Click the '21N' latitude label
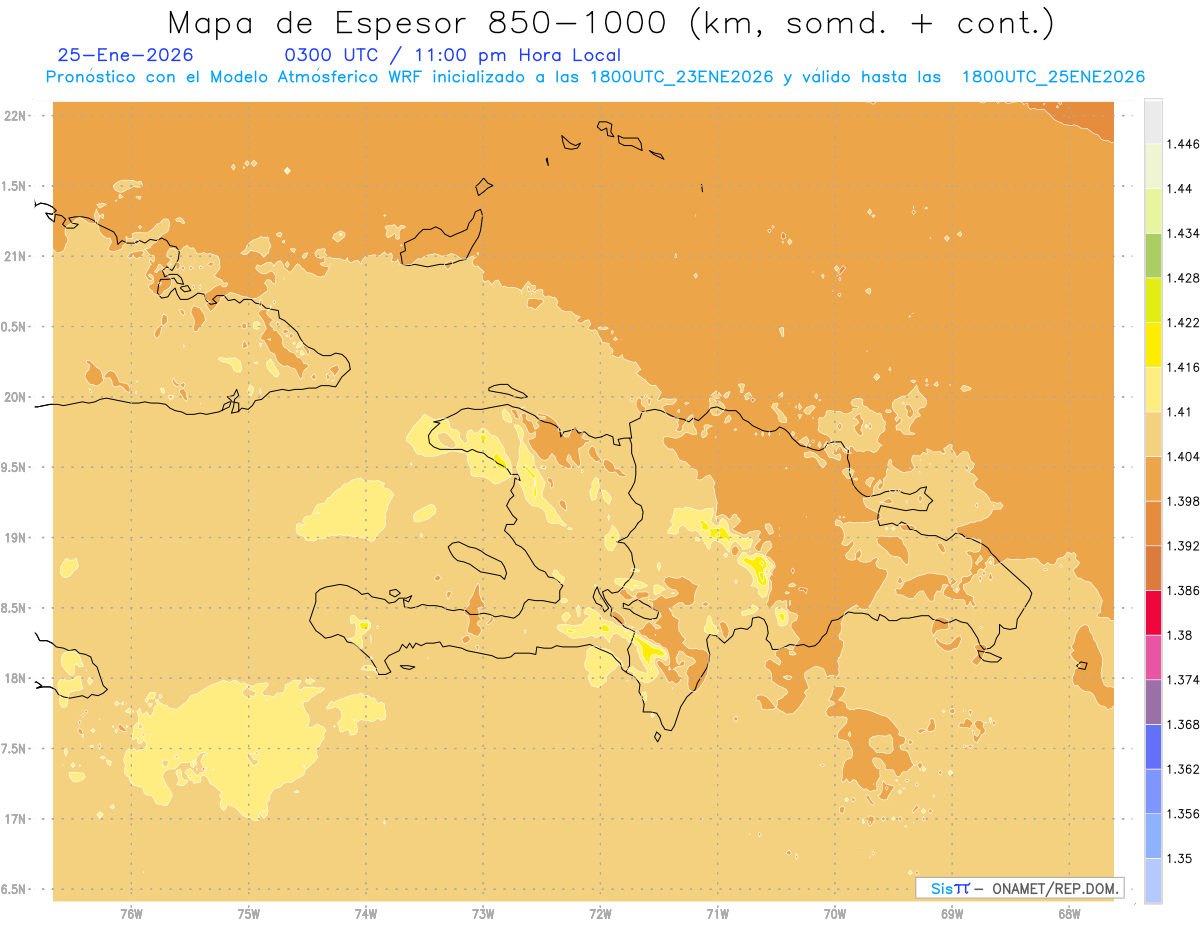Image resolution: width=1200 pixels, height=927 pixels. click(x=16, y=256)
